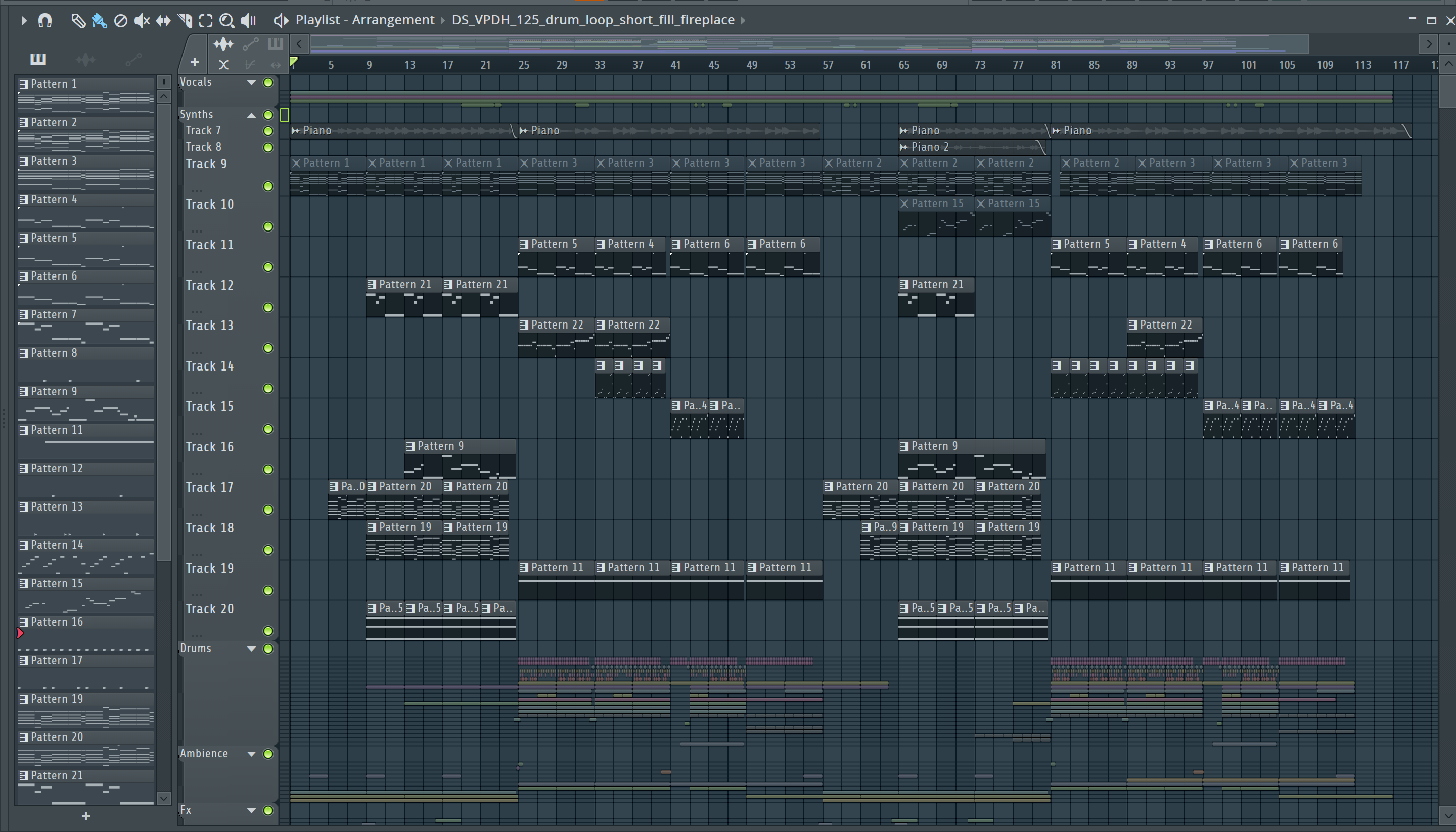Click the speaker-arrow icon beside Playlist title
The width and height of the screenshot is (1456, 832).
(281, 21)
